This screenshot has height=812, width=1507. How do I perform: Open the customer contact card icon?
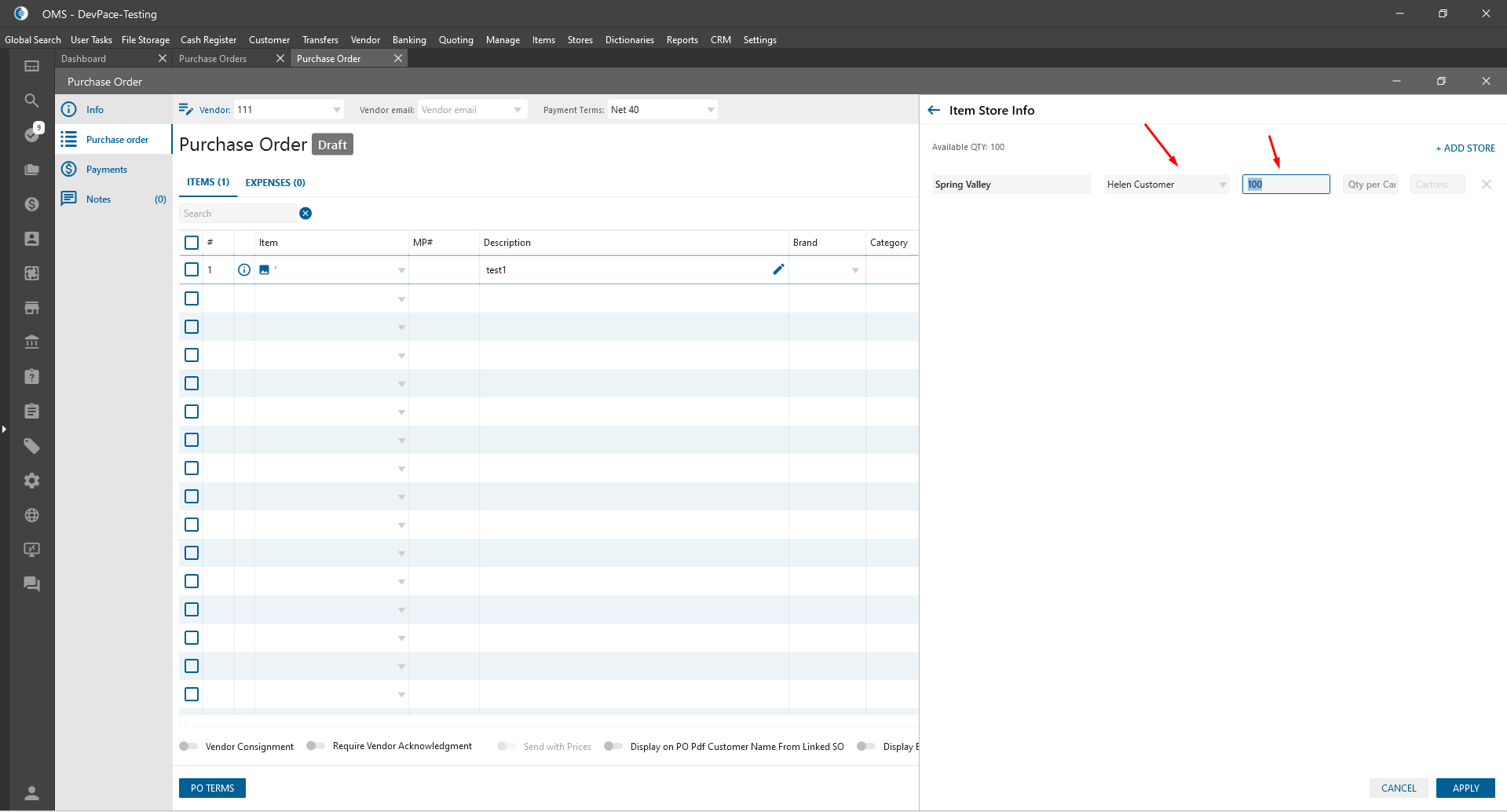[31, 239]
